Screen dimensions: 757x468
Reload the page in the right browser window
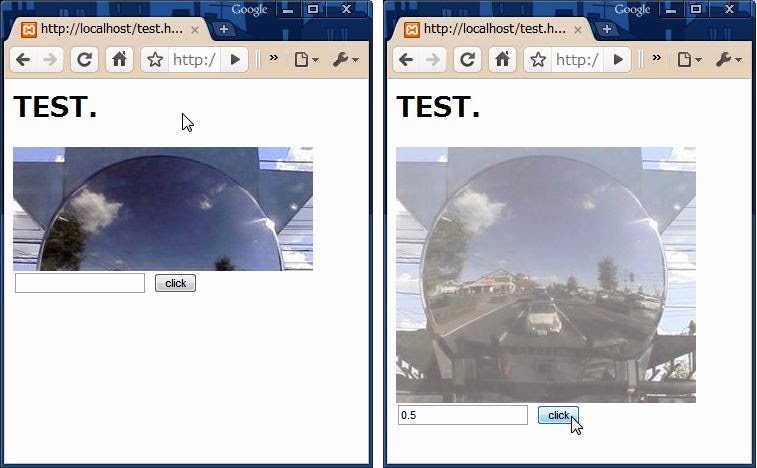pos(467,60)
